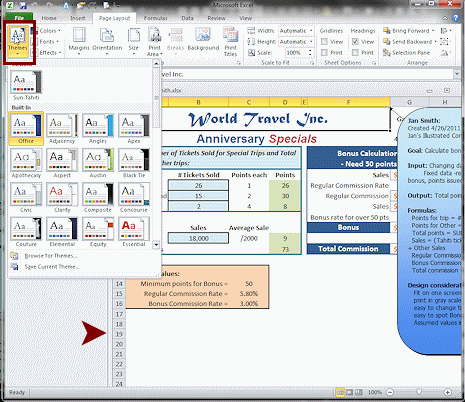This screenshot has width=465, height=402.
Task: Switch to Page Layout view in status bar
Action: pyautogui.click(x=349, y=392)
